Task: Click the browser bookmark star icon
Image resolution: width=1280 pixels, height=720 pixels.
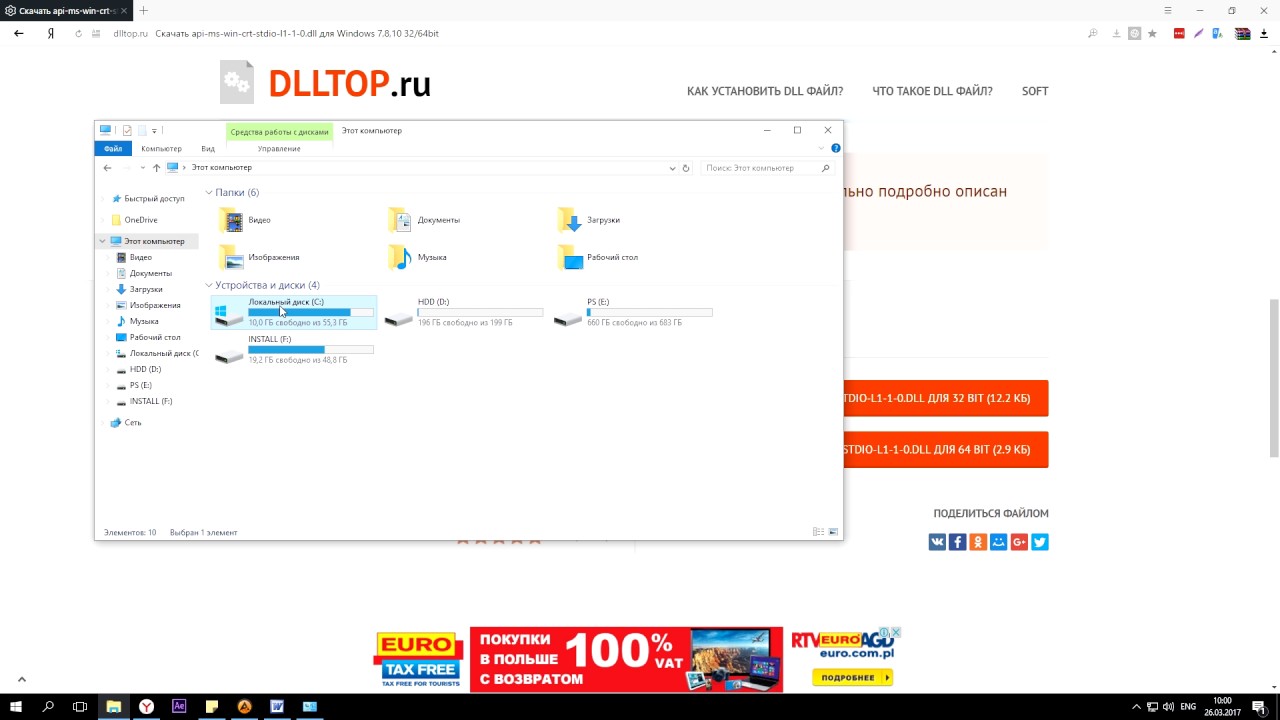Action: (1152, 33)
